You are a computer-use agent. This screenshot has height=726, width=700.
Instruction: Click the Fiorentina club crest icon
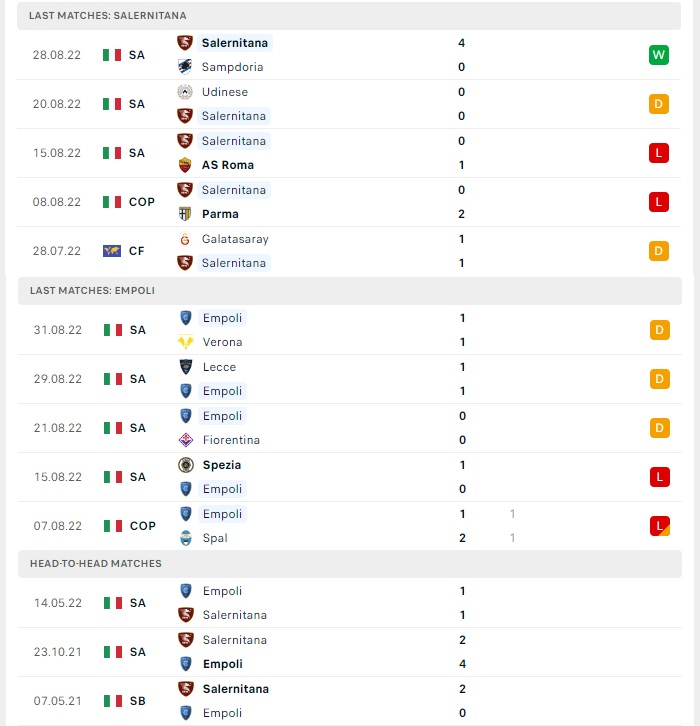[186, 440]
